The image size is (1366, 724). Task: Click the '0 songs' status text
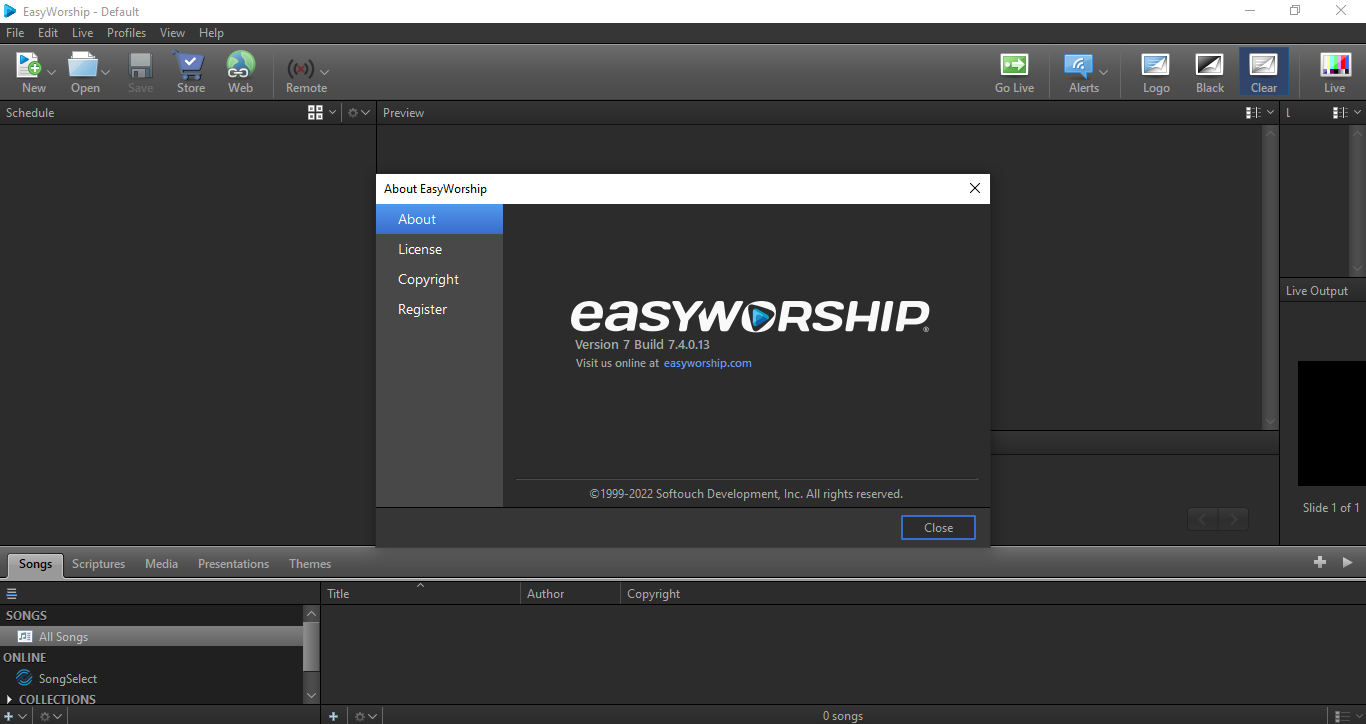[x=843, y=716]
